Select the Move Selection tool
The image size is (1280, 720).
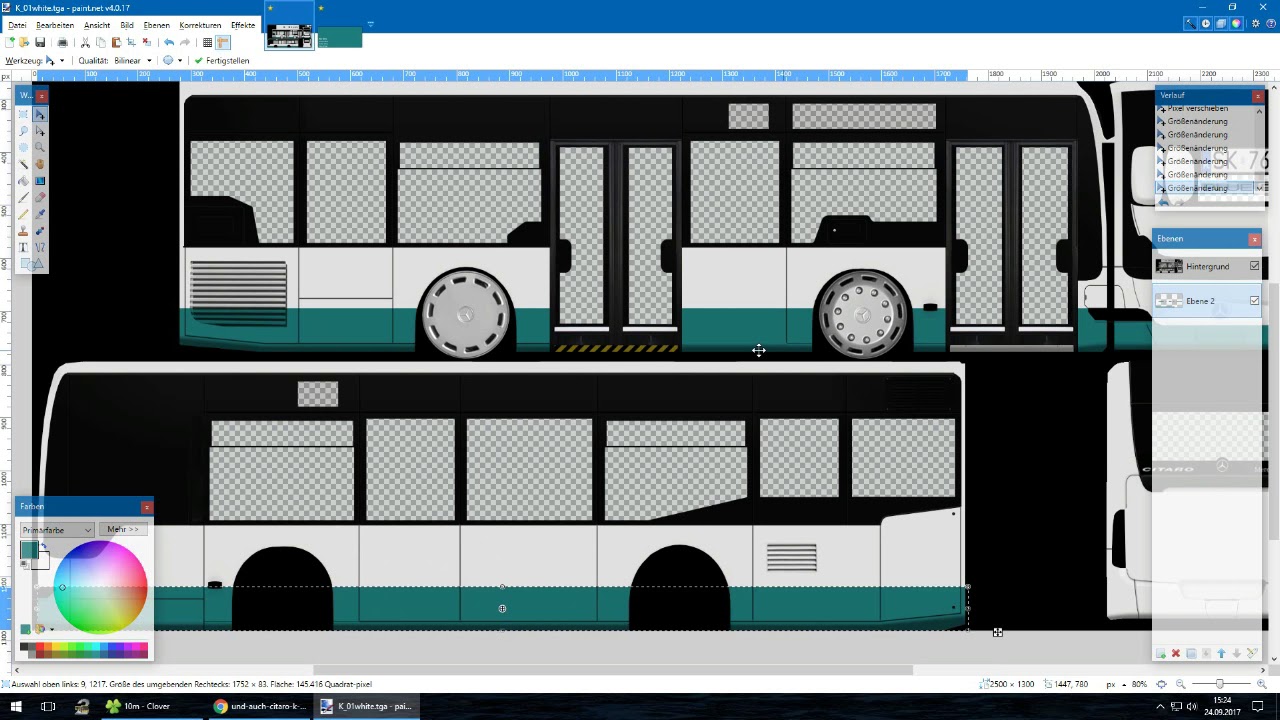[40, 131]
